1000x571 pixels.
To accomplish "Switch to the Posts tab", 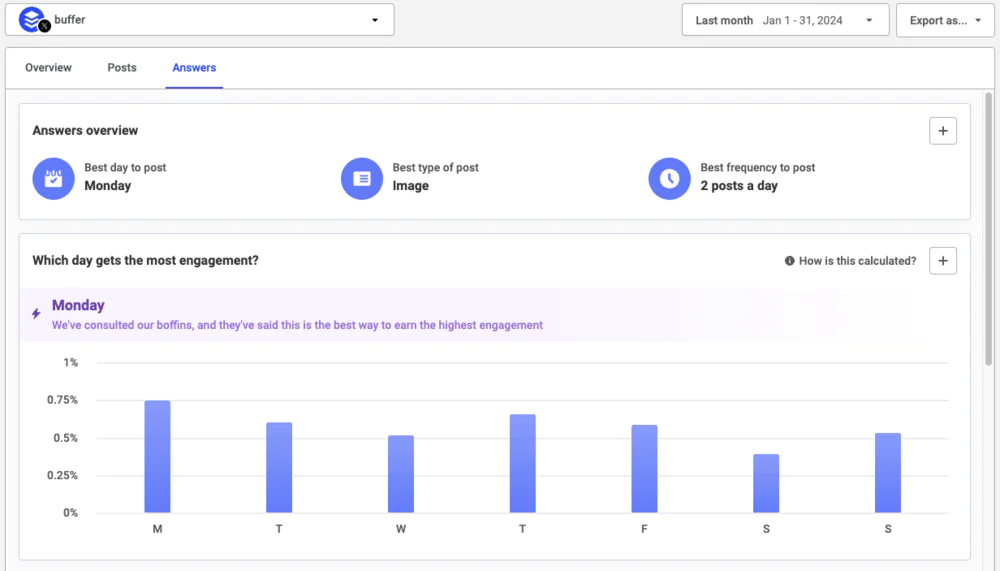I will click(x=122, y=68).
